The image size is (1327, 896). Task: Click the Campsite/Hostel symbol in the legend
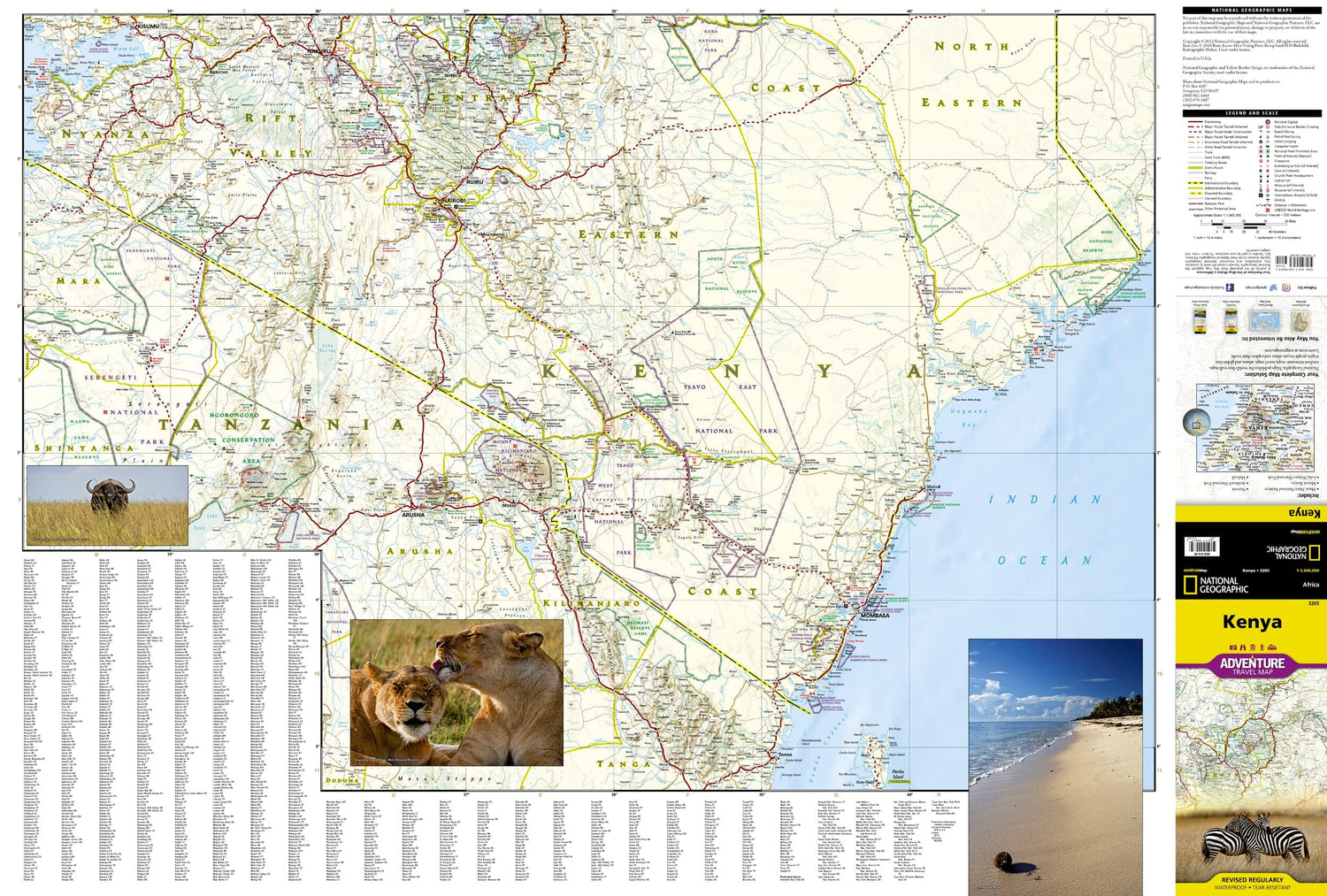click(1261, 146)
